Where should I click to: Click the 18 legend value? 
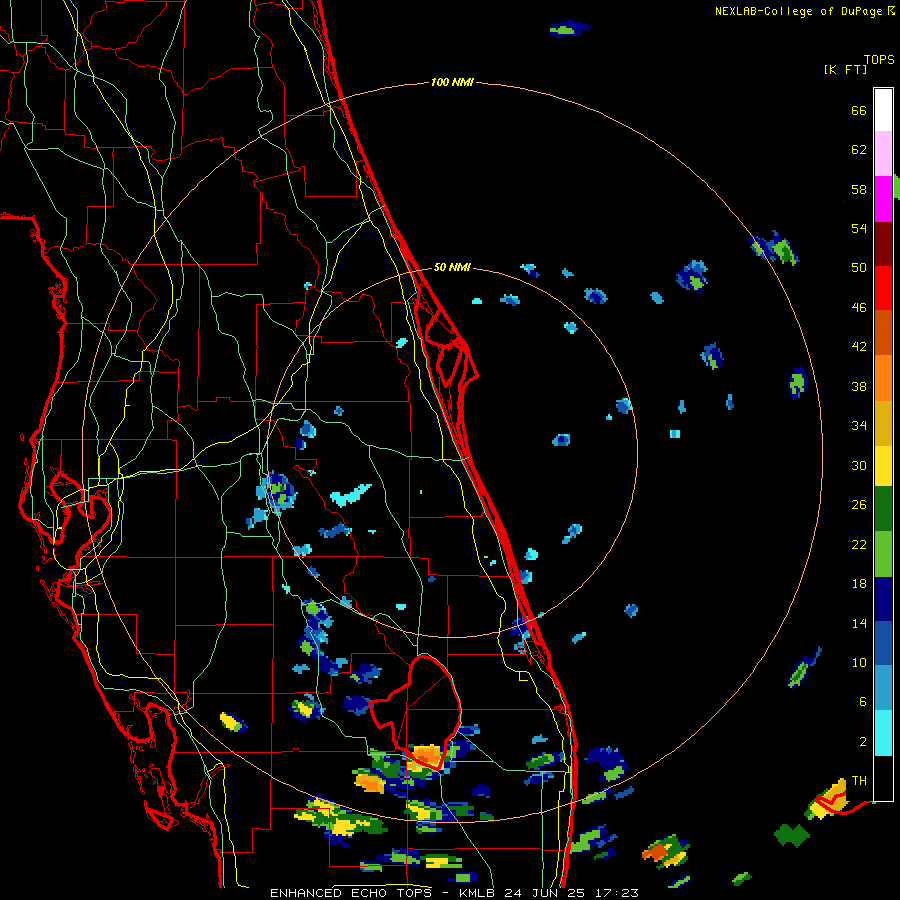pos(859,584)
